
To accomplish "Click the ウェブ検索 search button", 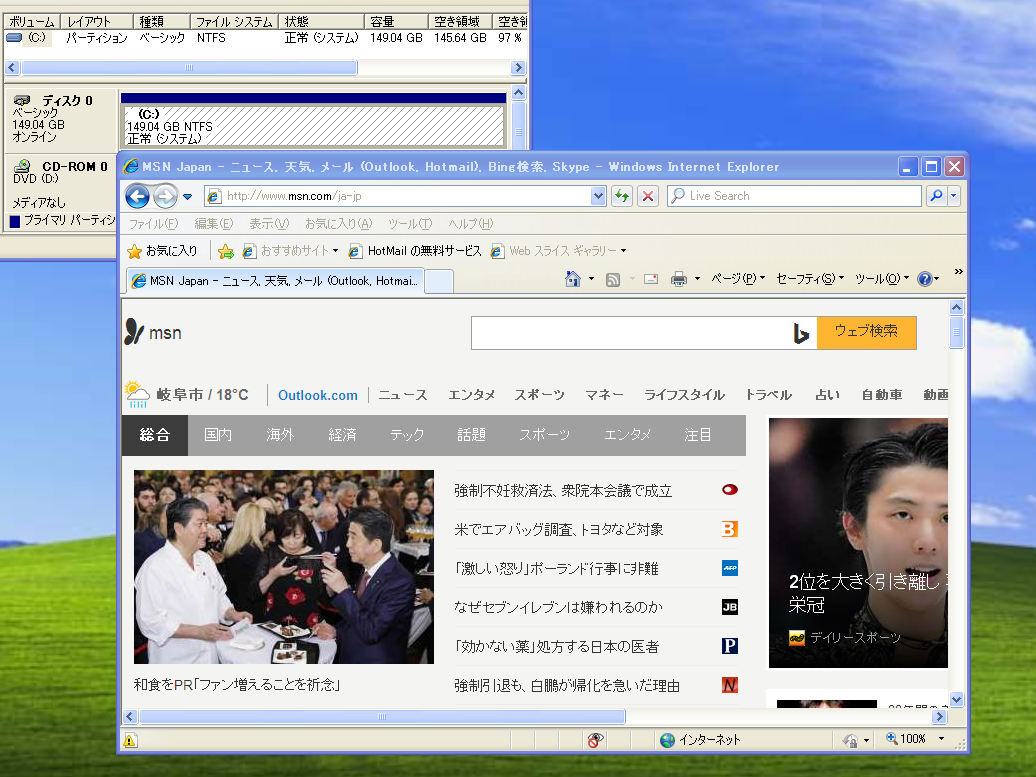I will point(866,333).
